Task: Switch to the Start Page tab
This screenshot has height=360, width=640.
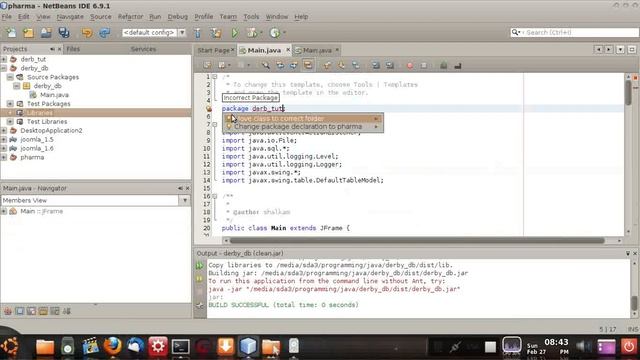Action: pos(213,50)
